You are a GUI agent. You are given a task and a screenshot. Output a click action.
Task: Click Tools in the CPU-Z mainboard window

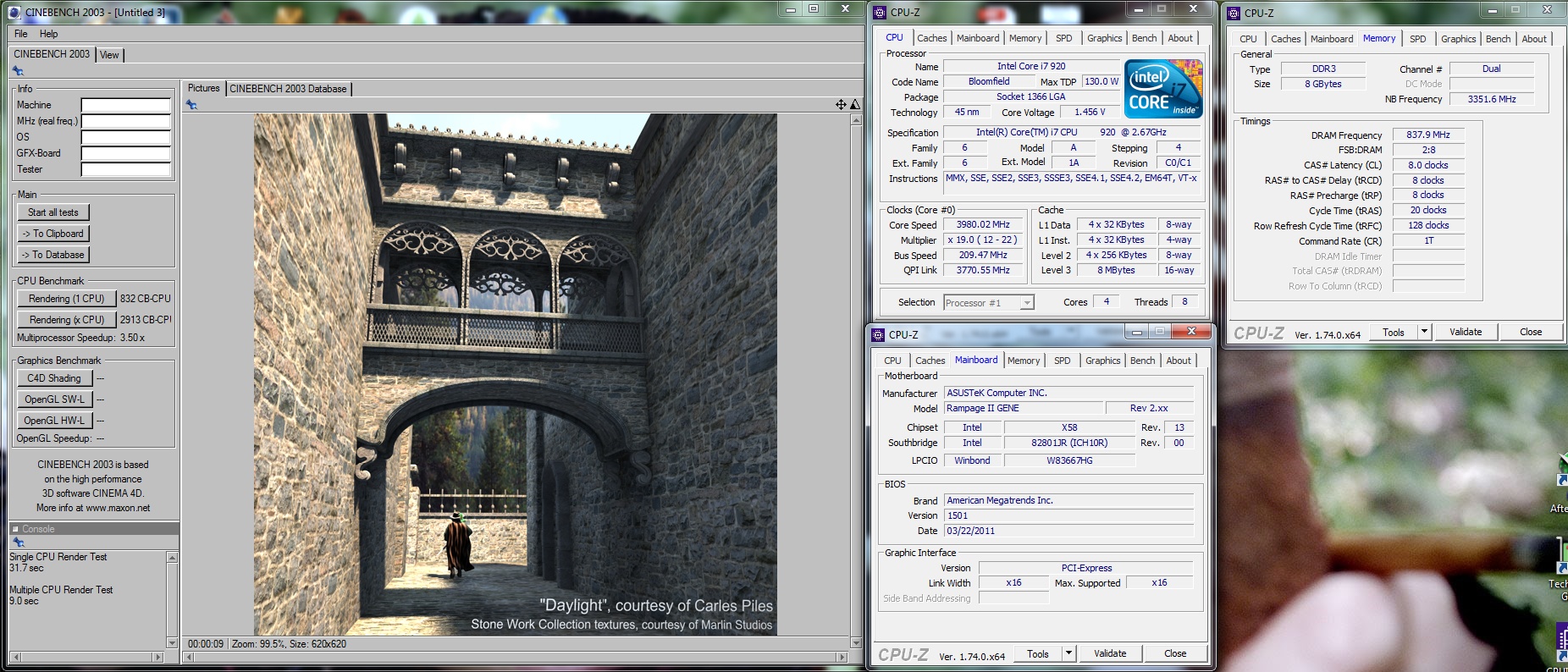point(1038,653)
